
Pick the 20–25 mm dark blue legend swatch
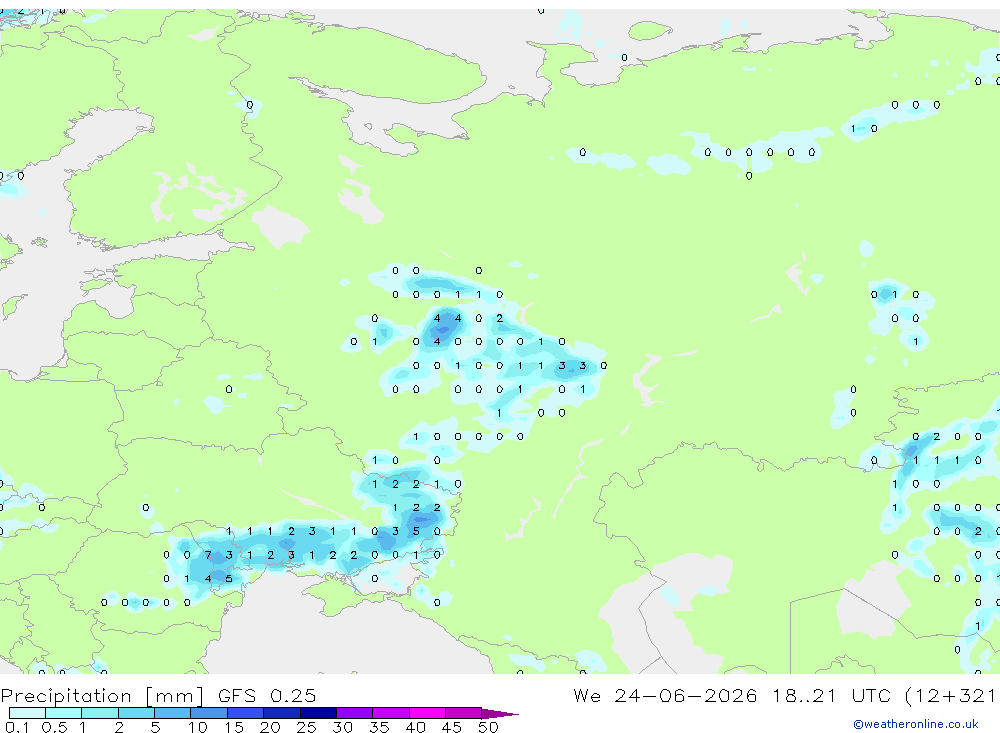tap(282, 713)
